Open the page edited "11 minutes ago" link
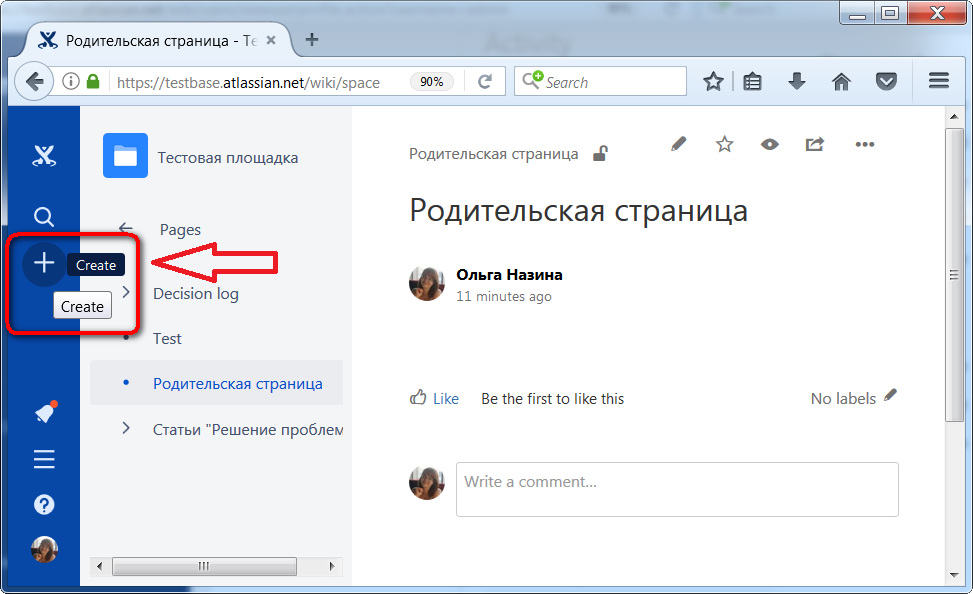Image resolution: width=973 pixels, height=594 pixels. coord(503,296)
